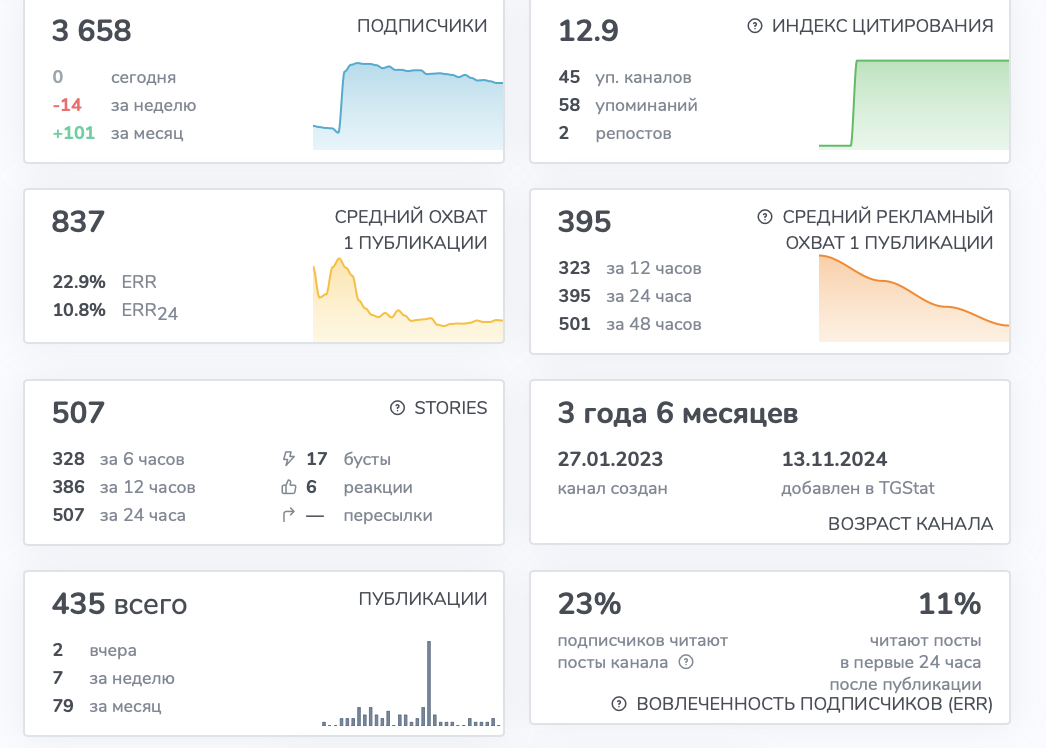Click the ВОЗРАСТ КАНАЛА label
1046x748 pixels.
[911, 524]
